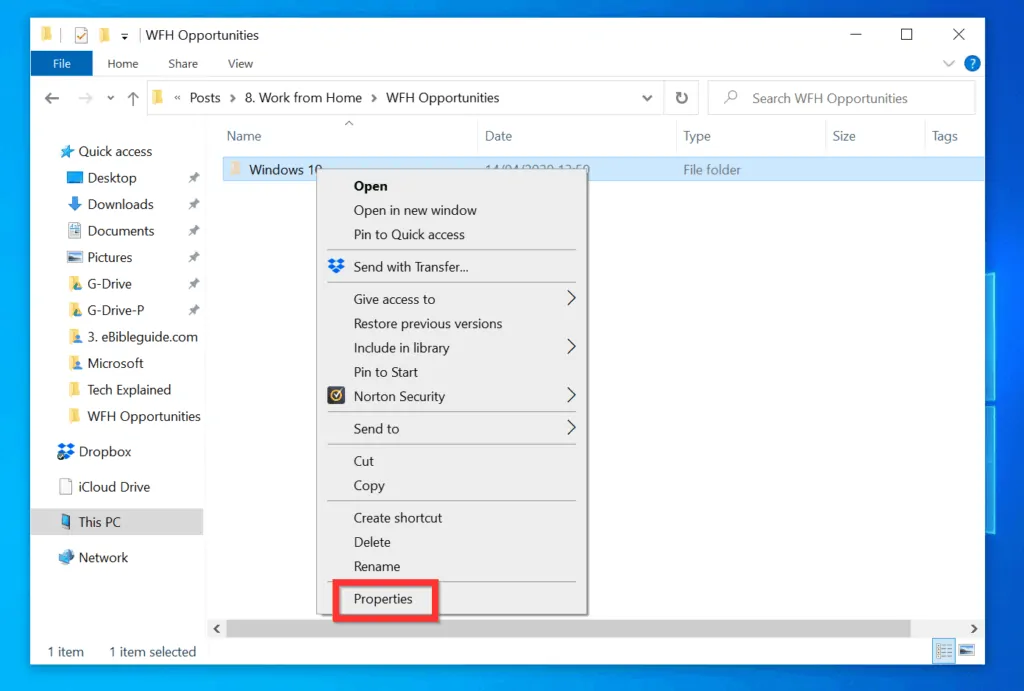
Task: Select Open in new window from context menu
Action: tap(415, 210)
